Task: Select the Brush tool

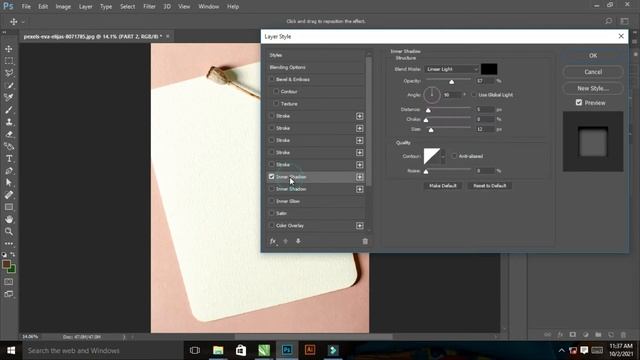Action: point(9,110)
